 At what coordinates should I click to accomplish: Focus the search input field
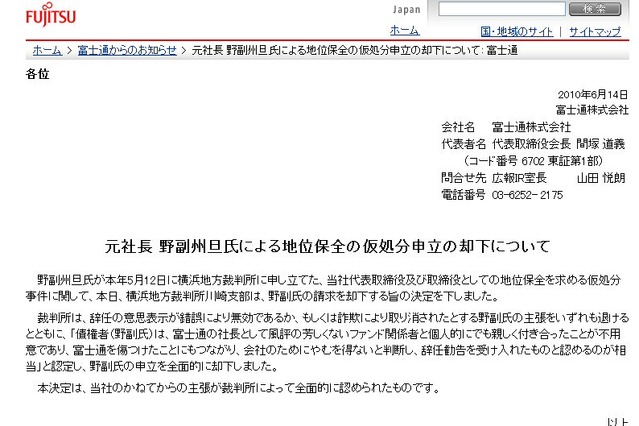[502, 9]
